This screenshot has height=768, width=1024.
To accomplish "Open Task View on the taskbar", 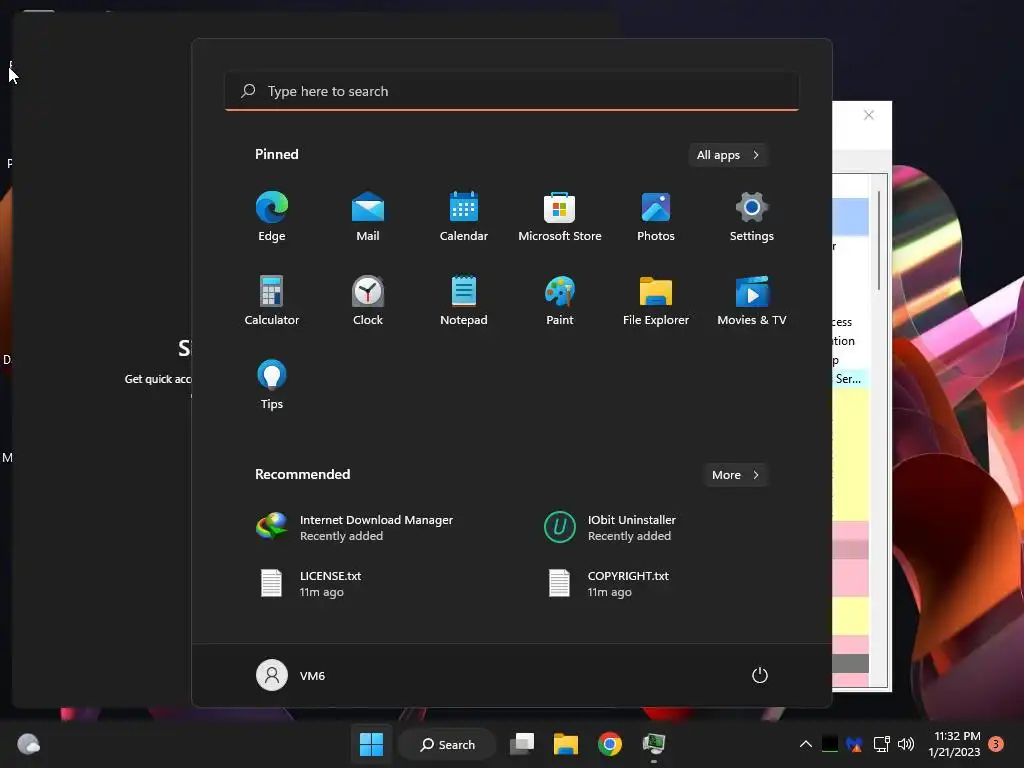I will [522, 744].
